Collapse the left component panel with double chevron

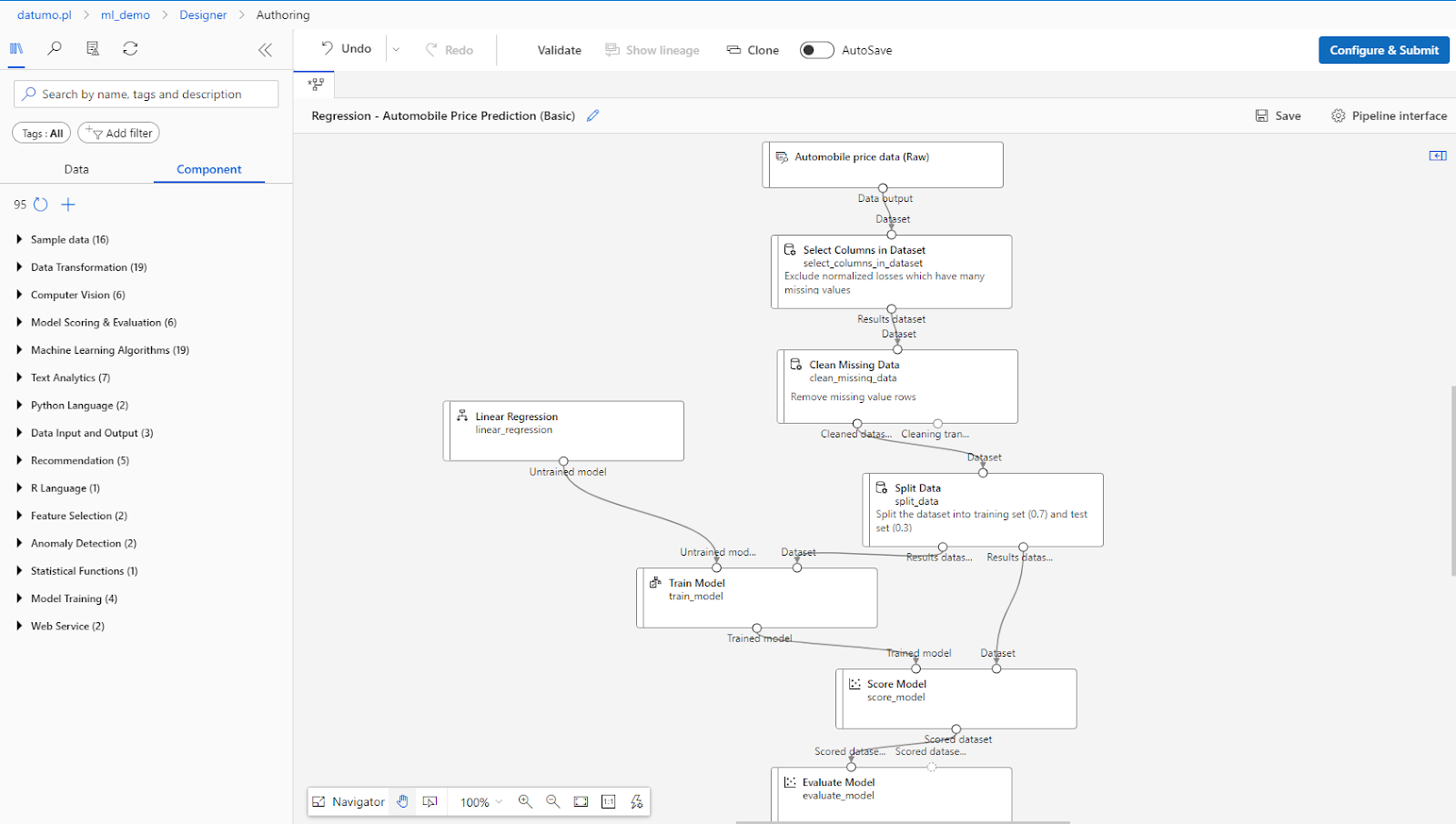(265, 50)
